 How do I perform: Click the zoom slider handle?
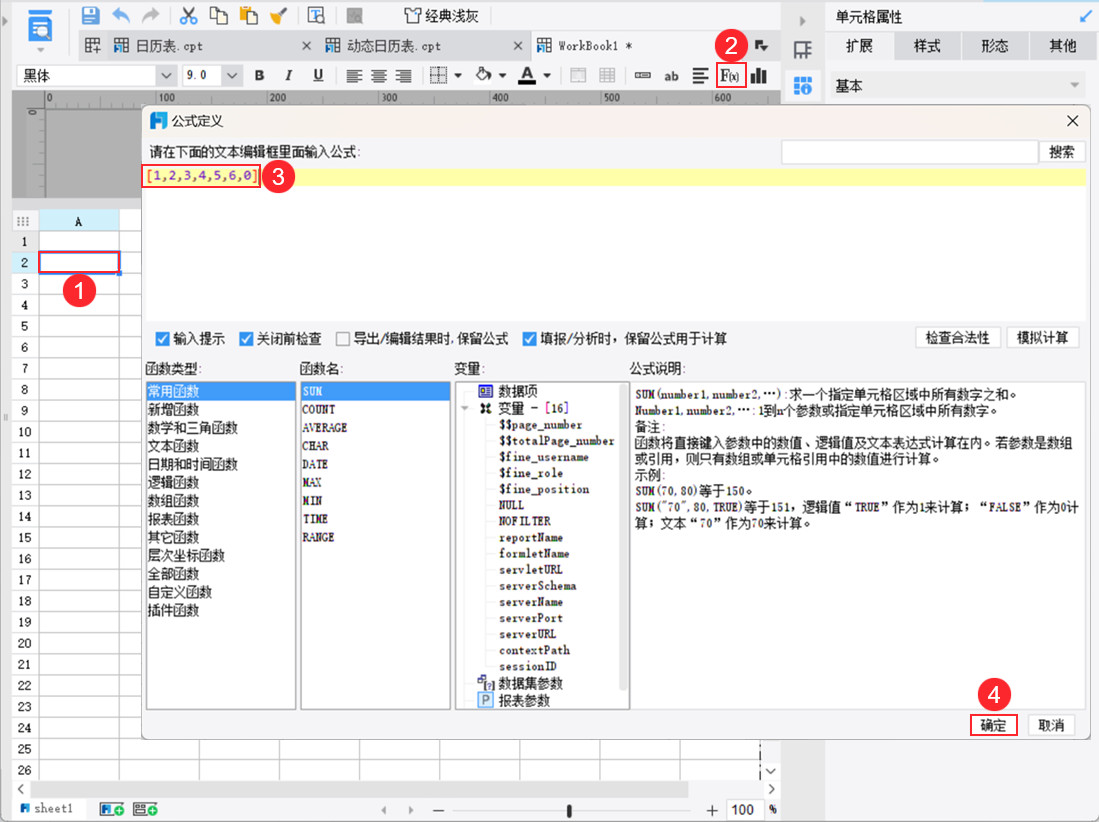coord(569,810)
